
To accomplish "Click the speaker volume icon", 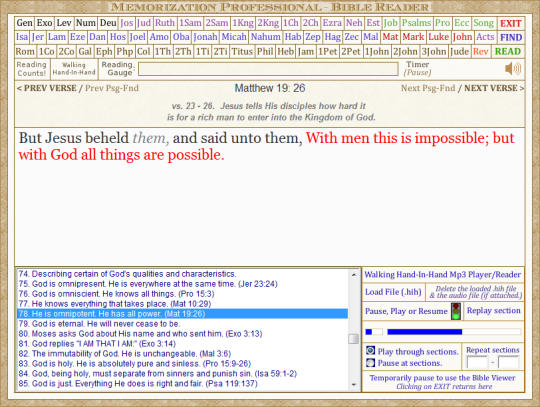I will (513, 69).
